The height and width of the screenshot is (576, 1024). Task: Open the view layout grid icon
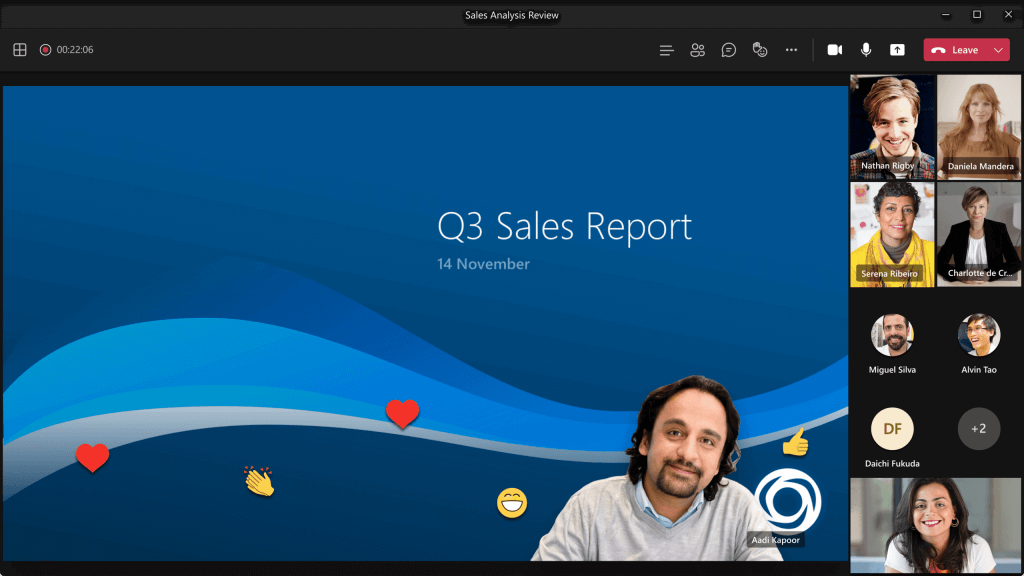pyautogui.click(x=19, y=50)
